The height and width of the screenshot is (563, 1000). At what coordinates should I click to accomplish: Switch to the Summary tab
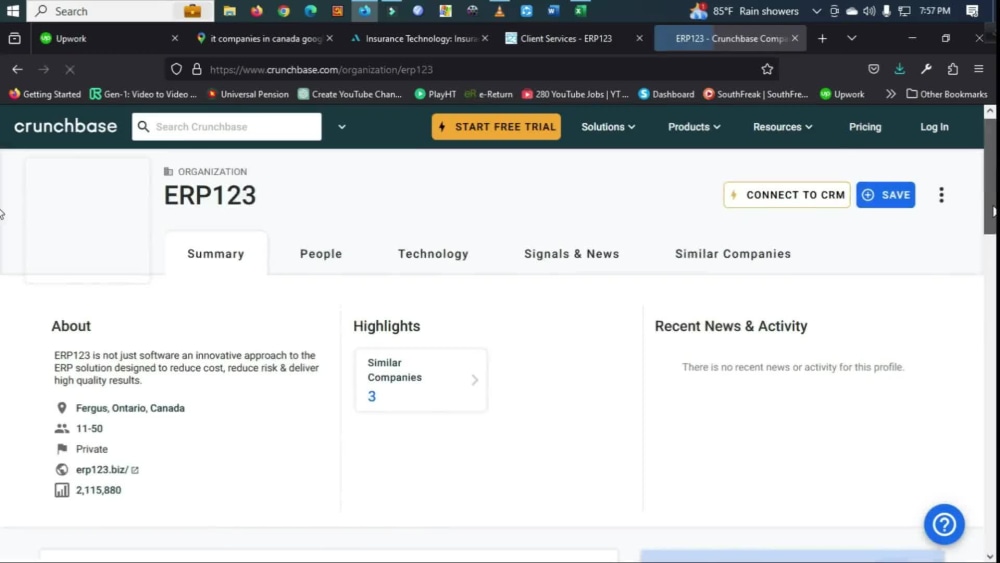point(216,254)
